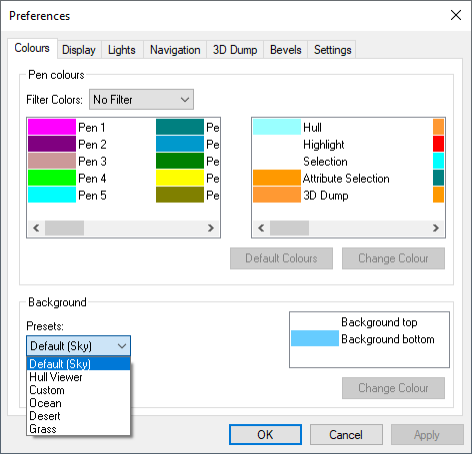Click the OK button
The image size is (472, 454).
(265, 435)
